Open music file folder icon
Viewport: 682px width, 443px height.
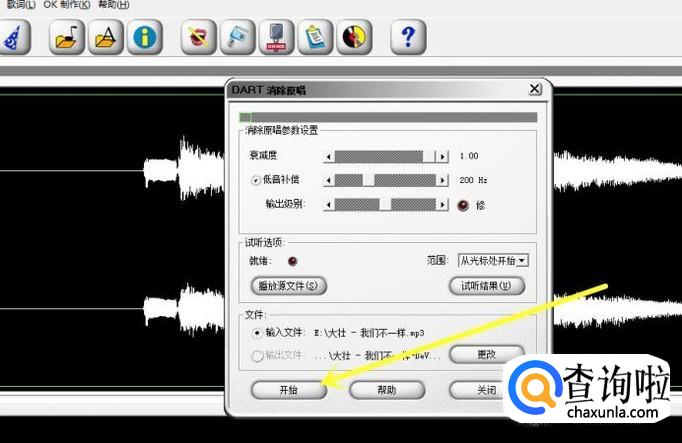[67, 37]
